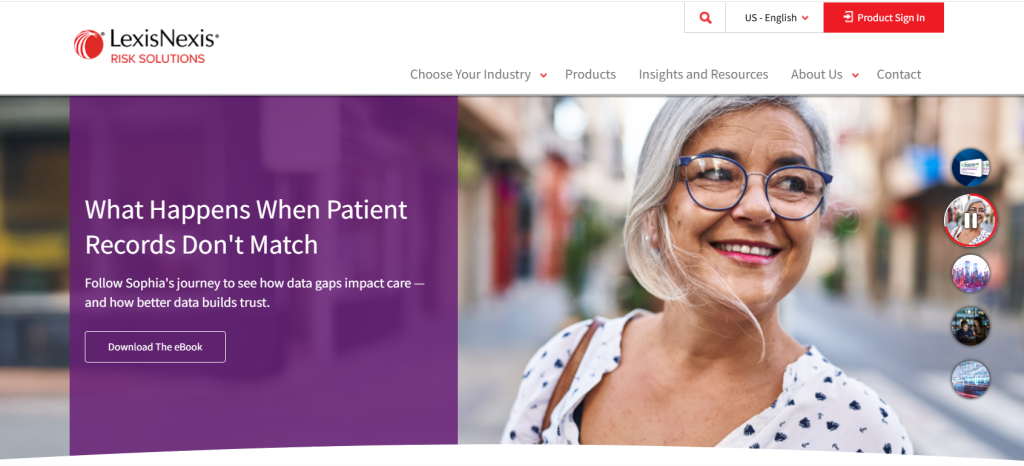The width and height of the screenshot is (1024, 466).
Task: Pause the hero carousel autoplay
Action: 970,220
